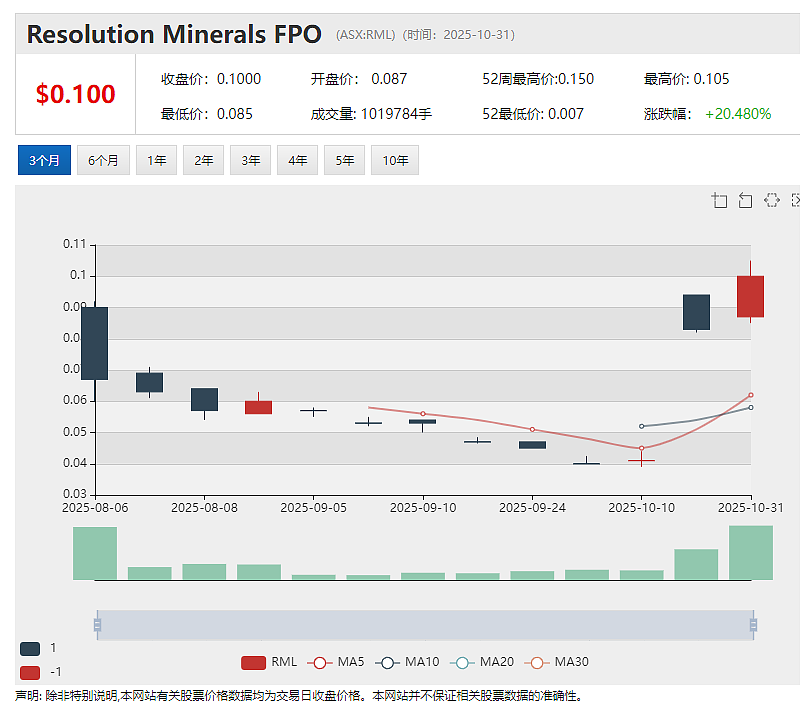Click the 2025-09-05 x-axis date label
Image resolution: width=812 pixels, height=716 pixels.
(313, 508)
